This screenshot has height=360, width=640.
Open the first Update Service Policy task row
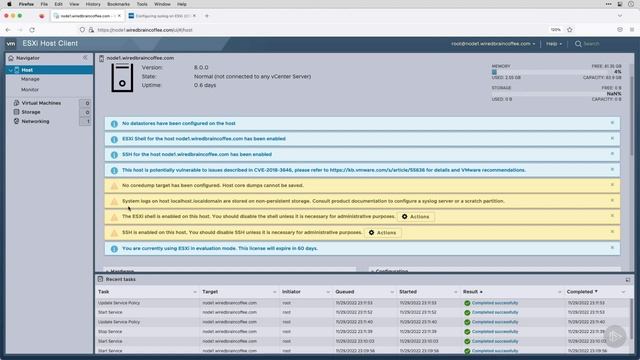[x=363, y=303]
